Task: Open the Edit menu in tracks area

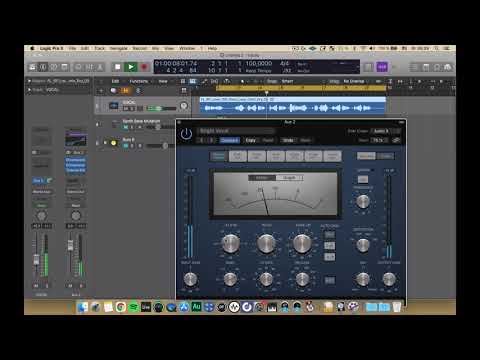Action: pyautogui.click(x=116, y=81)
